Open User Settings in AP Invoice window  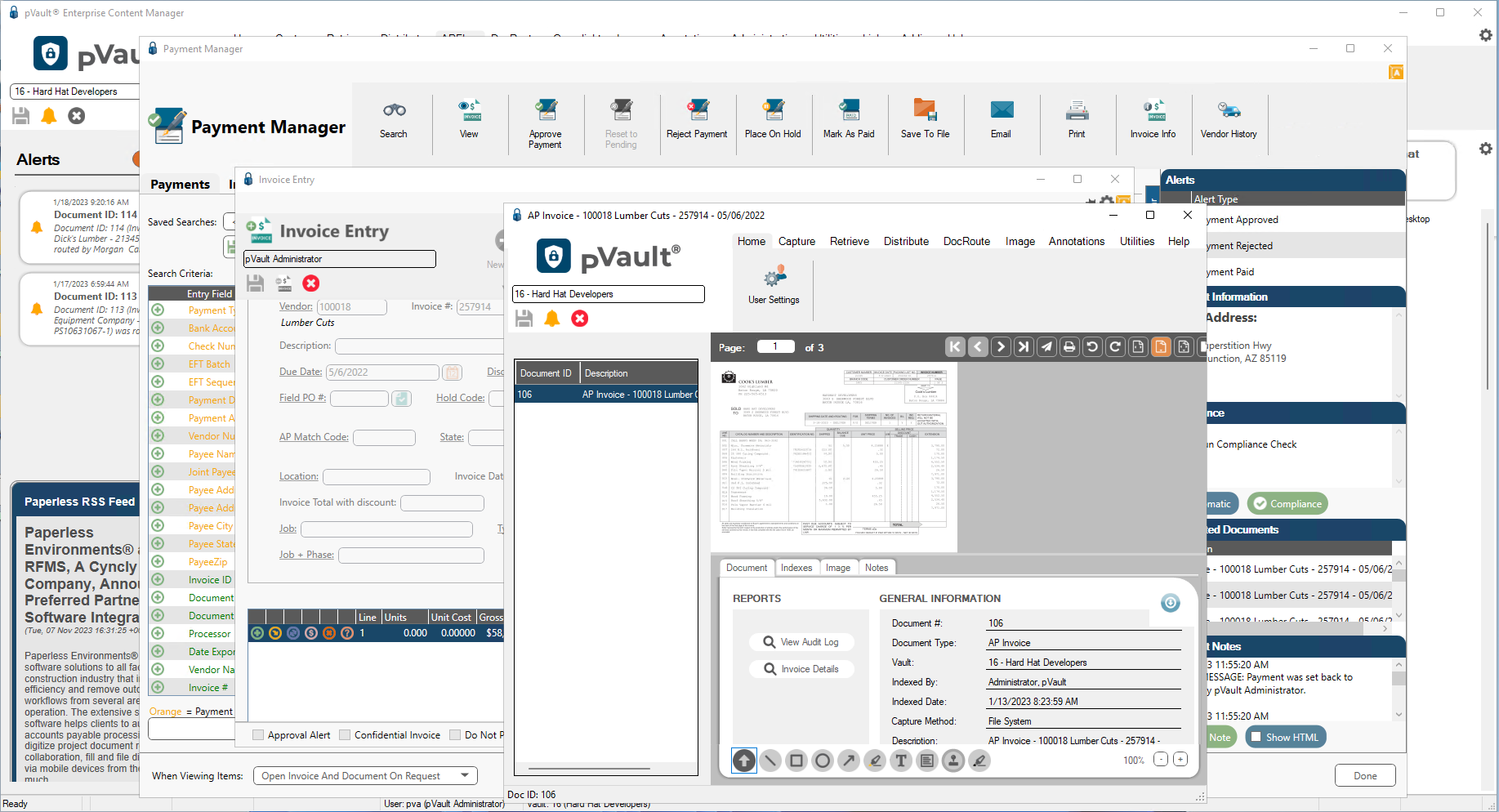(774, 284)
